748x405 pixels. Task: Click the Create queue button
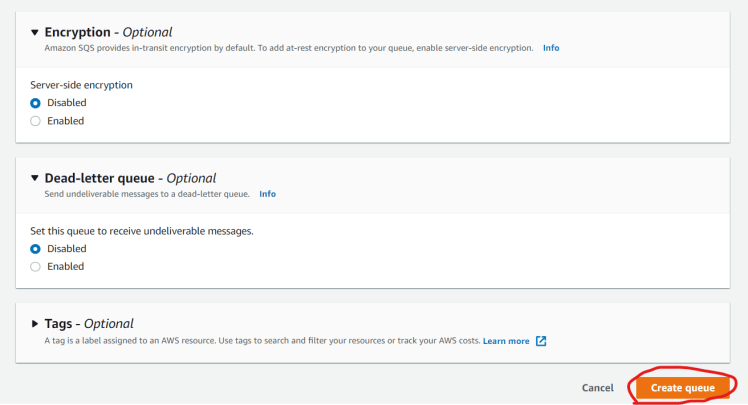683,388
